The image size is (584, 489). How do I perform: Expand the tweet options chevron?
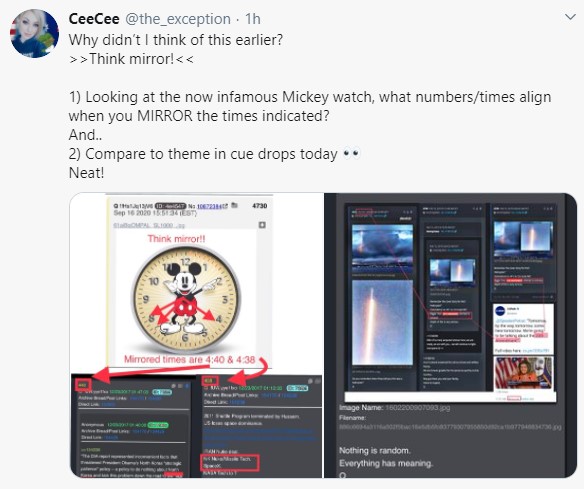570,17
